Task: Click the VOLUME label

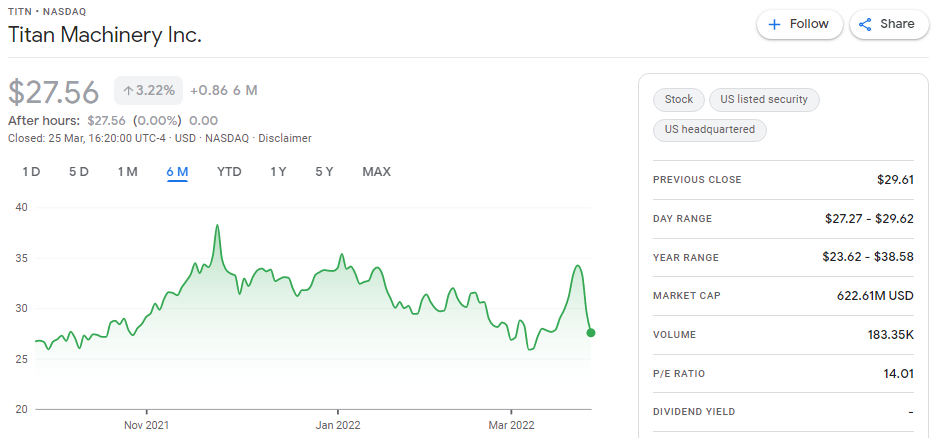Action: coord(674,334)
